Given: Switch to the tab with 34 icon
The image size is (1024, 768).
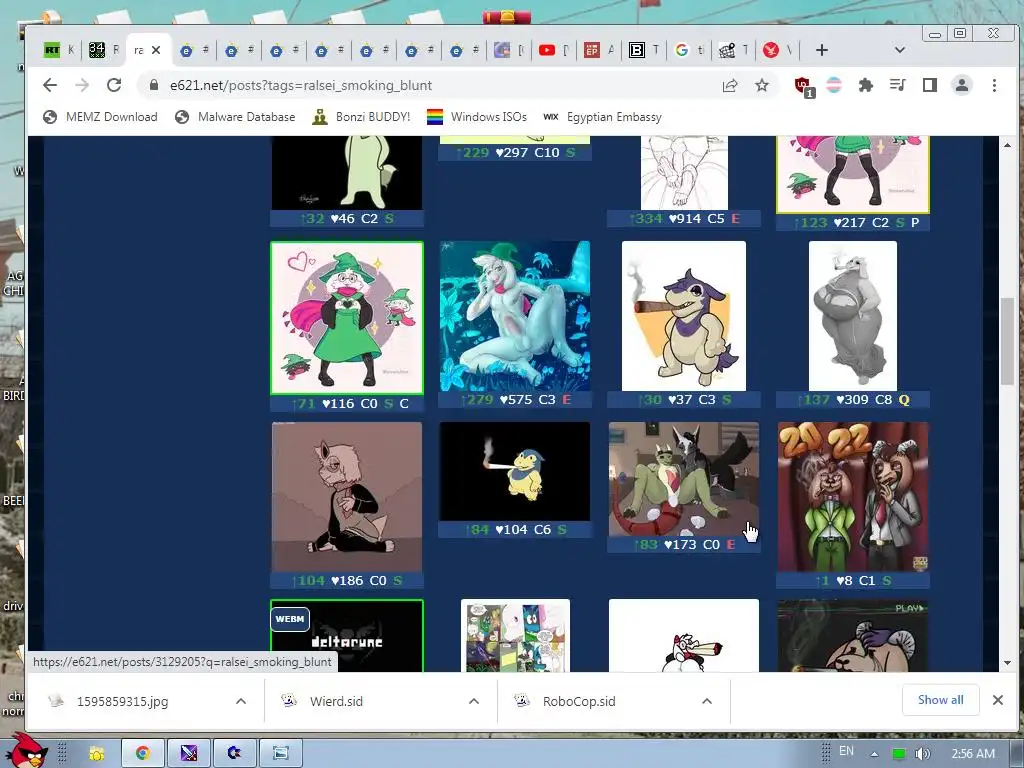Looking at the screenshot, I should (x=103, y=50).
